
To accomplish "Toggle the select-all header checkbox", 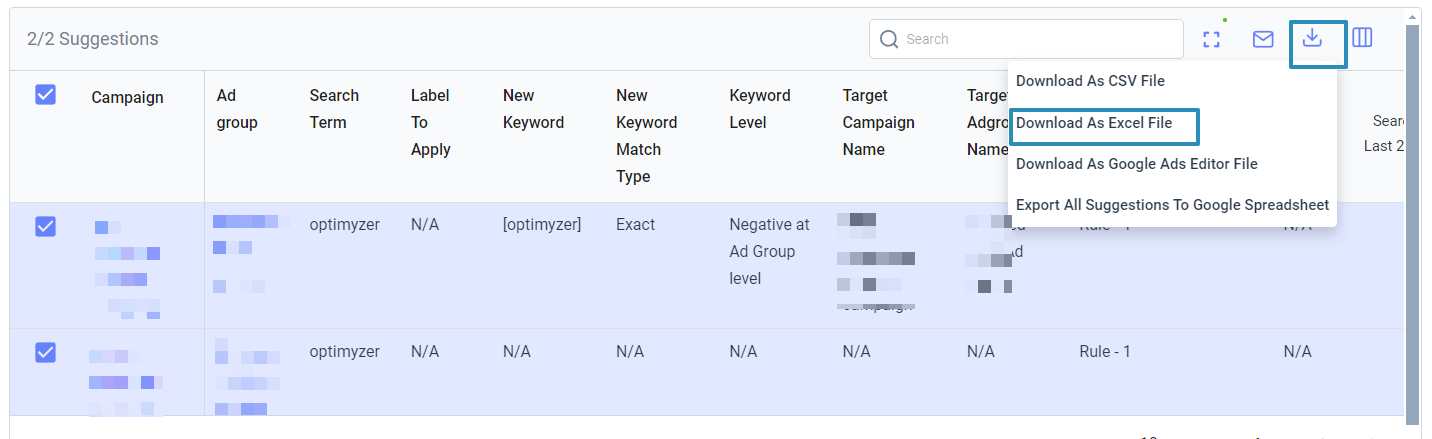I will pyautogui.click(x=45, y=95).
